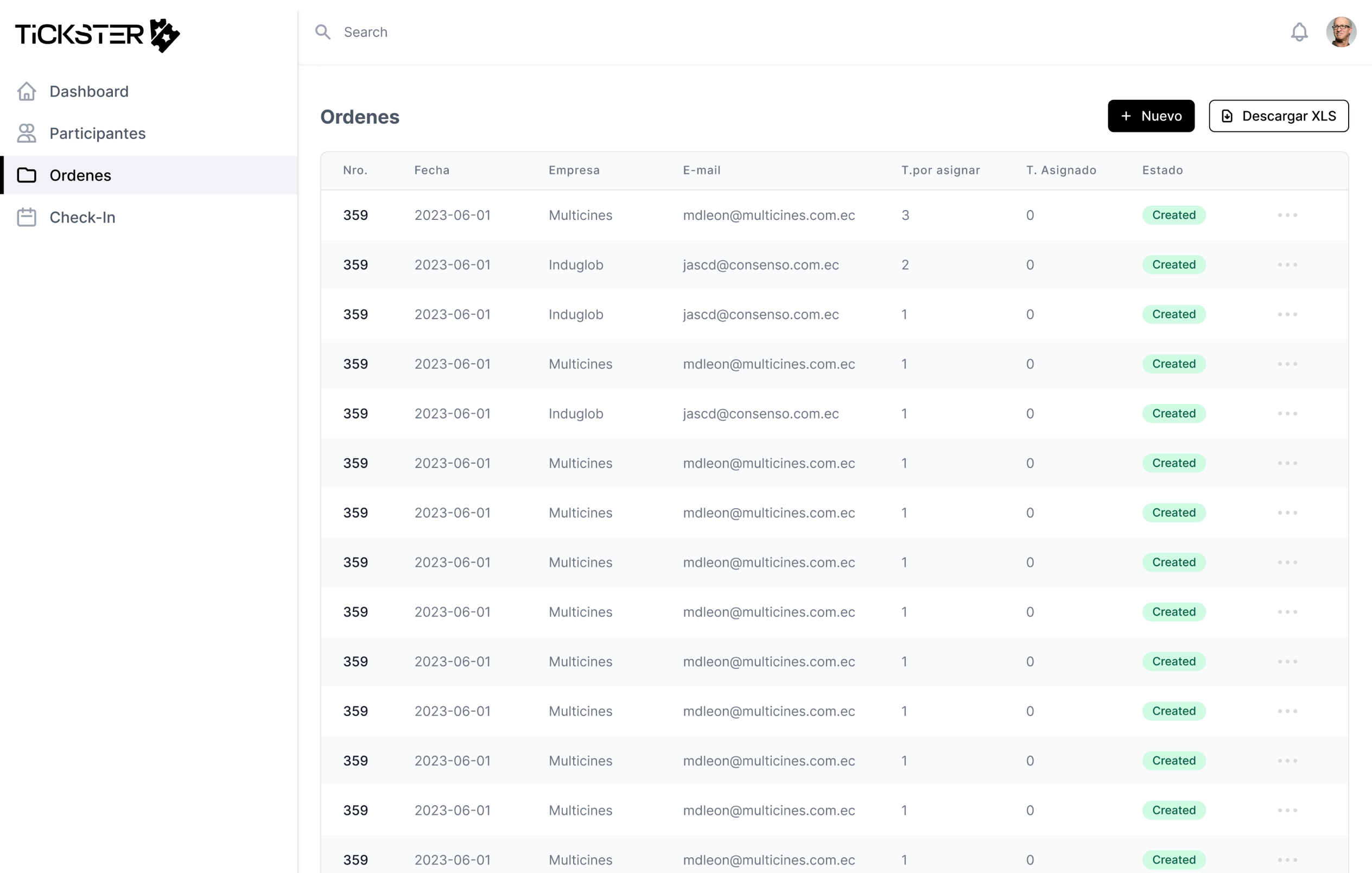Click the Estado column header
This screenshot has height=873, width=1372.
(x=1163, y=170)
